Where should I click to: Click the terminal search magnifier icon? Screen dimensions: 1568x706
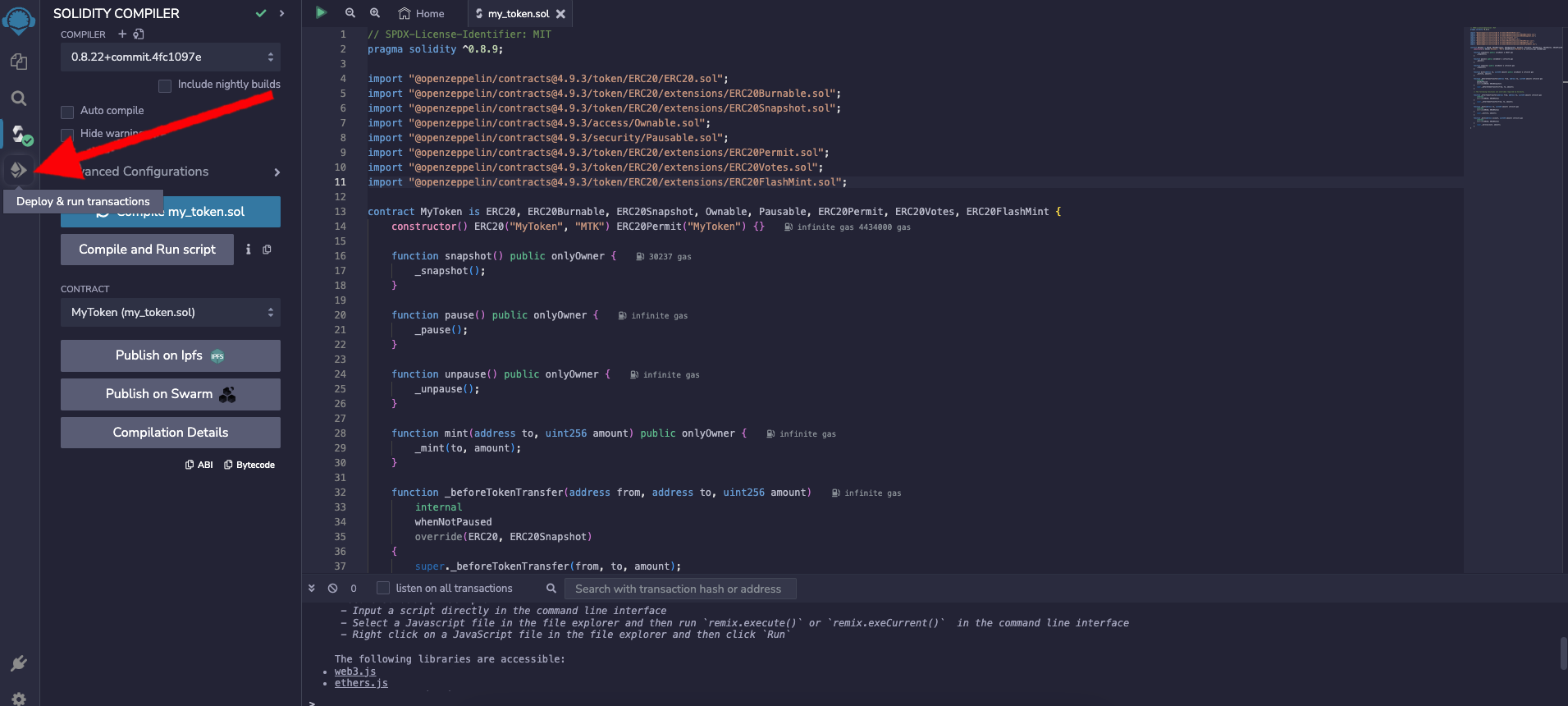551,589
